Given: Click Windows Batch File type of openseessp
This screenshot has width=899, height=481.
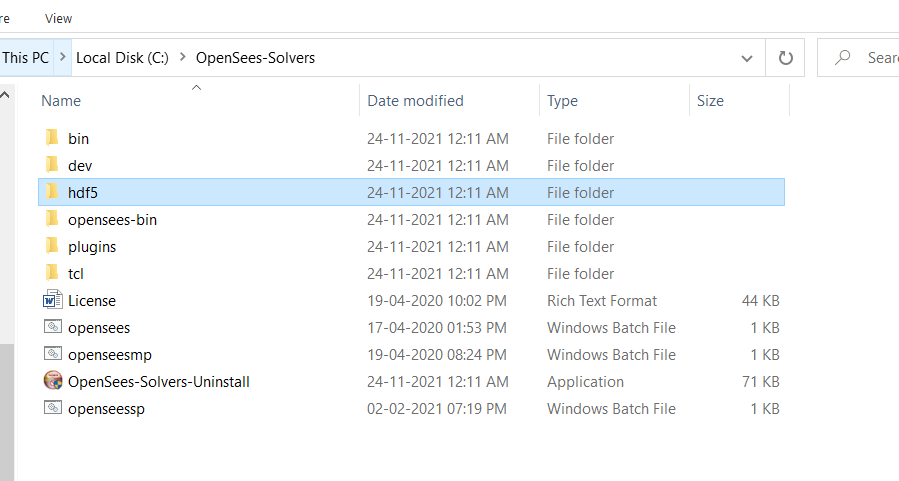Looking at the screenshot, I should (x=611, y=408).
